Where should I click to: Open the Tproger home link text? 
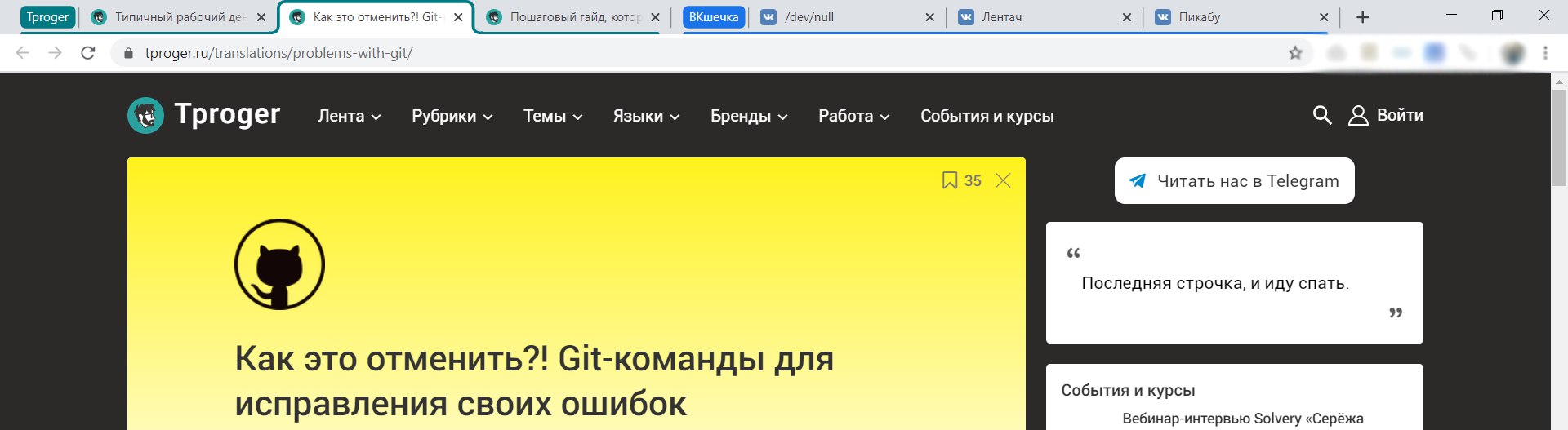227,115
